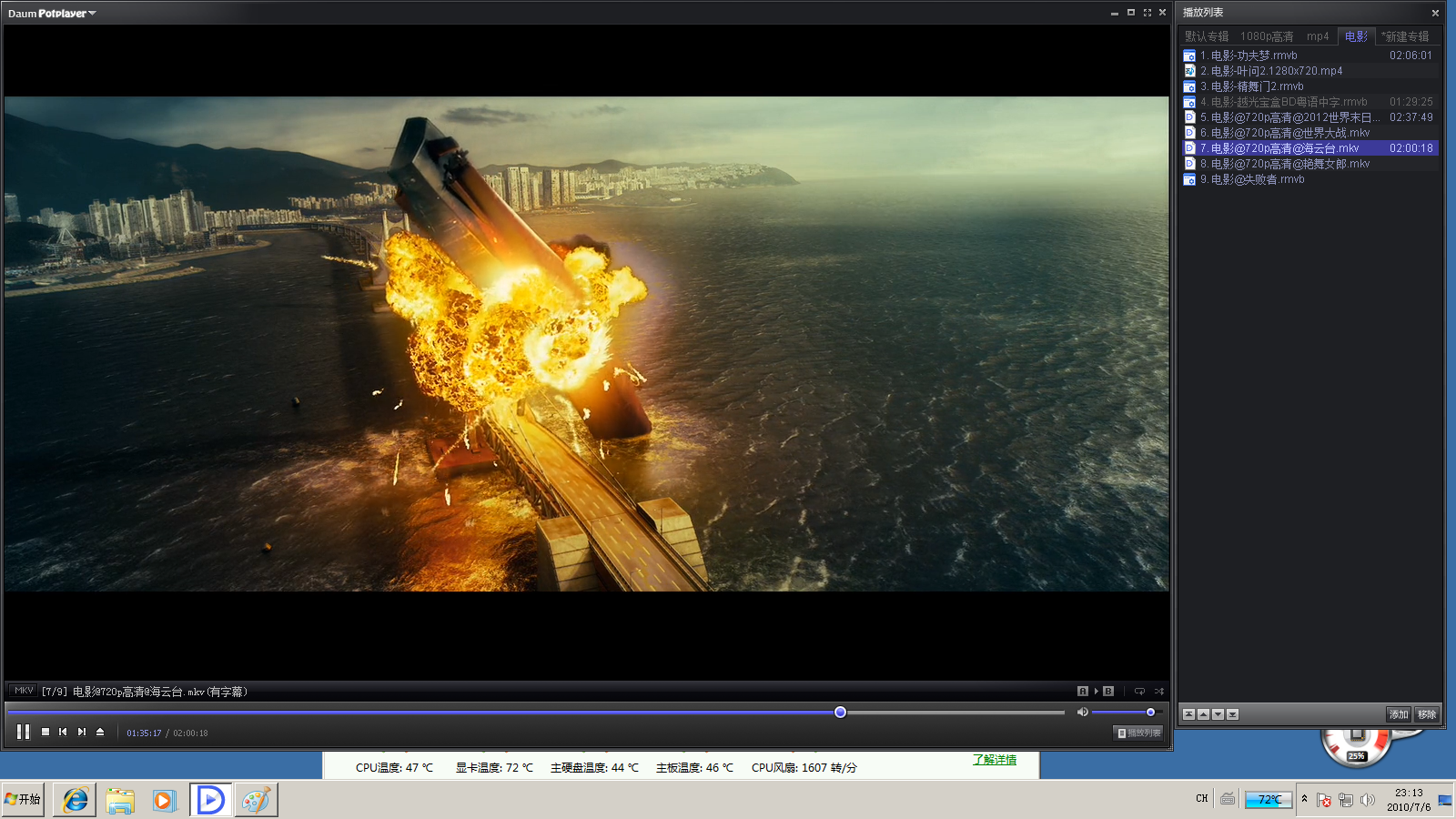
Task: Click the 72℃ temperature tray meter
Action: point(1269,800)
